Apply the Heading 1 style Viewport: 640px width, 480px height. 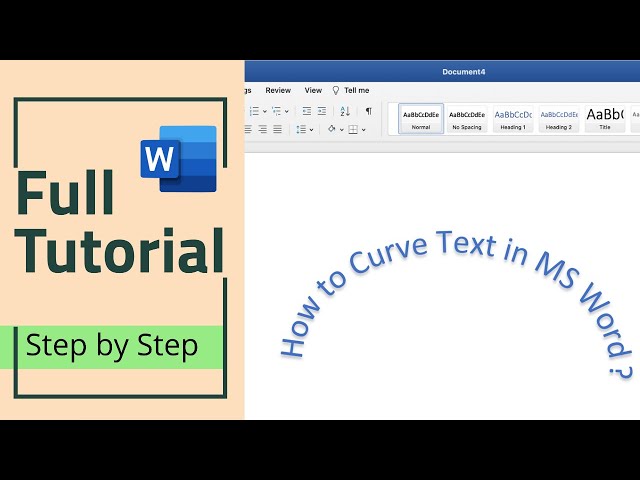[513, 118]
